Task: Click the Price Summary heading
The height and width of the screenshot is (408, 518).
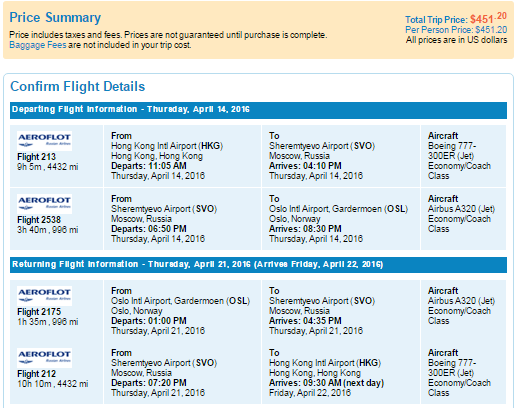Action: (55, 18)
